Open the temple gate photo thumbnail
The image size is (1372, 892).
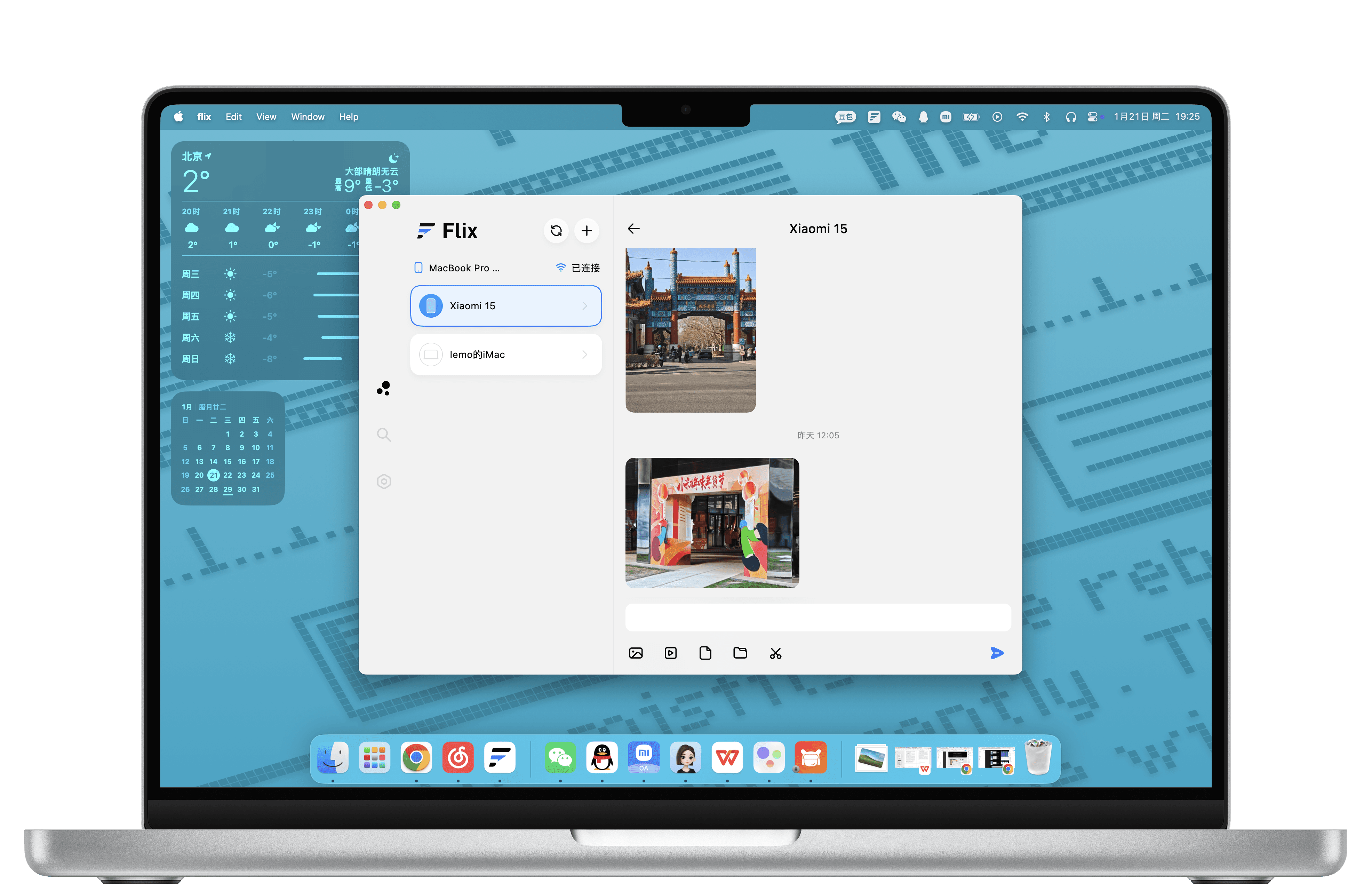coord(690,330)
